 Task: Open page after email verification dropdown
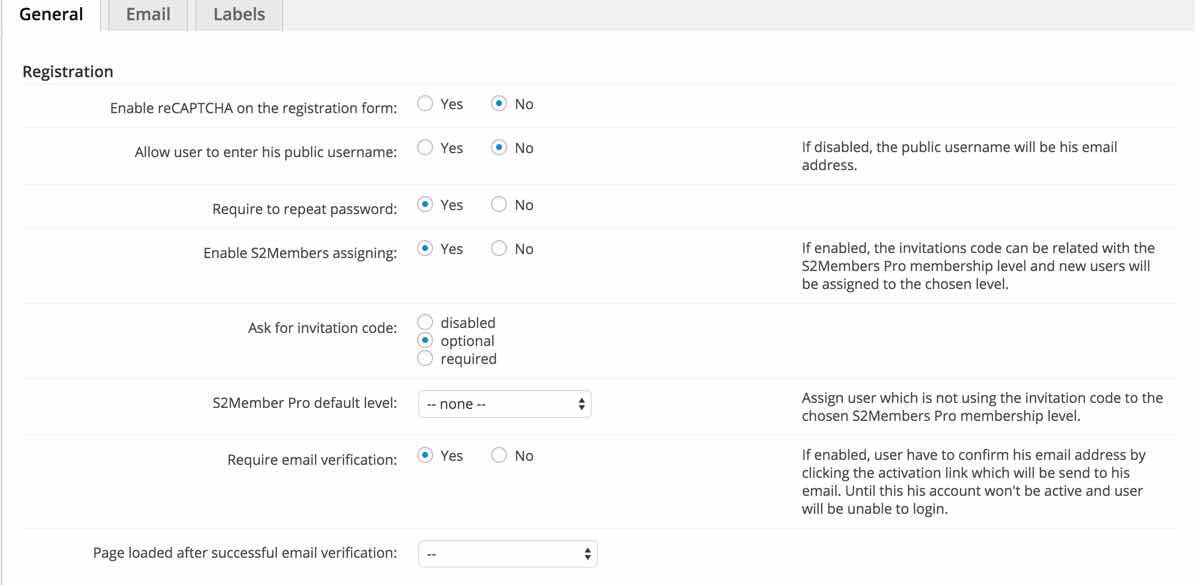(506, 552)
